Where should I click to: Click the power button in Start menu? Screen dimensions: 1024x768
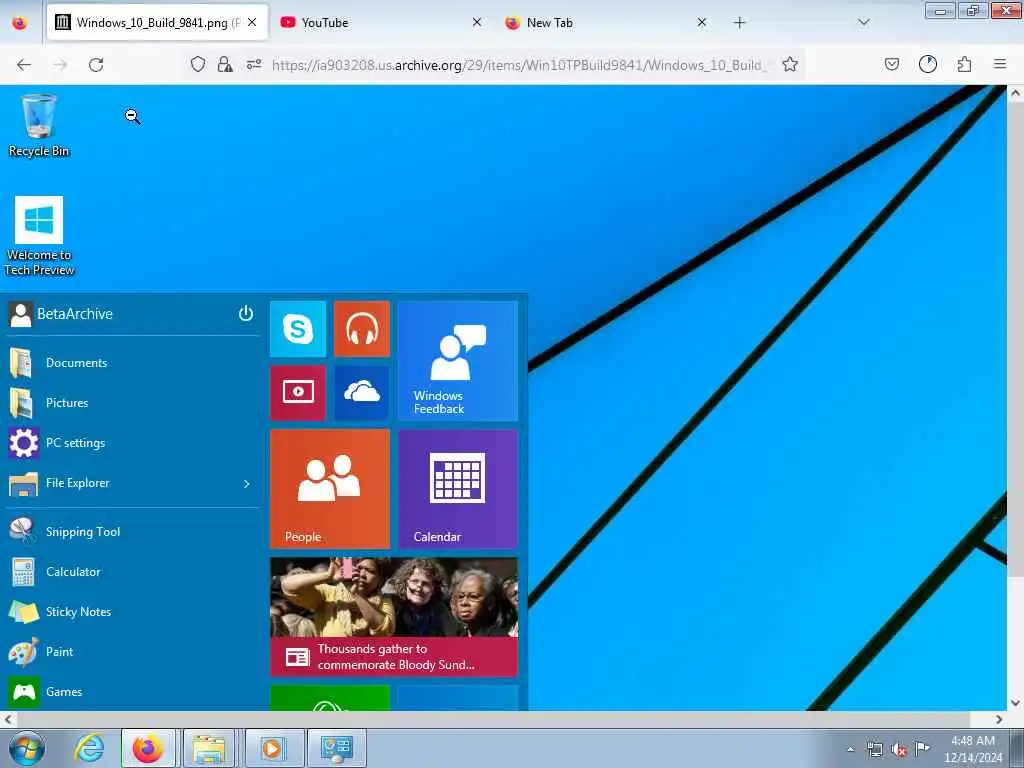[x=246, y=313]
